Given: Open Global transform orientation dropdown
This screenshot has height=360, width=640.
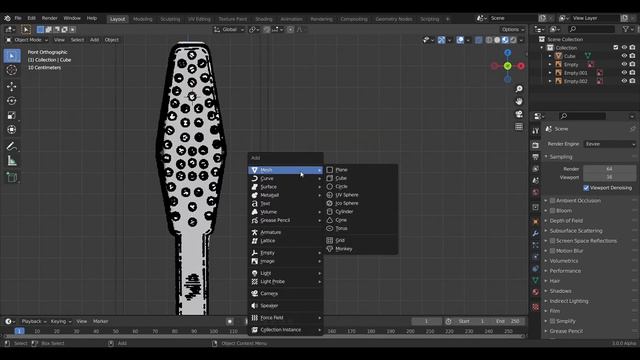Looking at the screenshot, I should coord(229,29).
